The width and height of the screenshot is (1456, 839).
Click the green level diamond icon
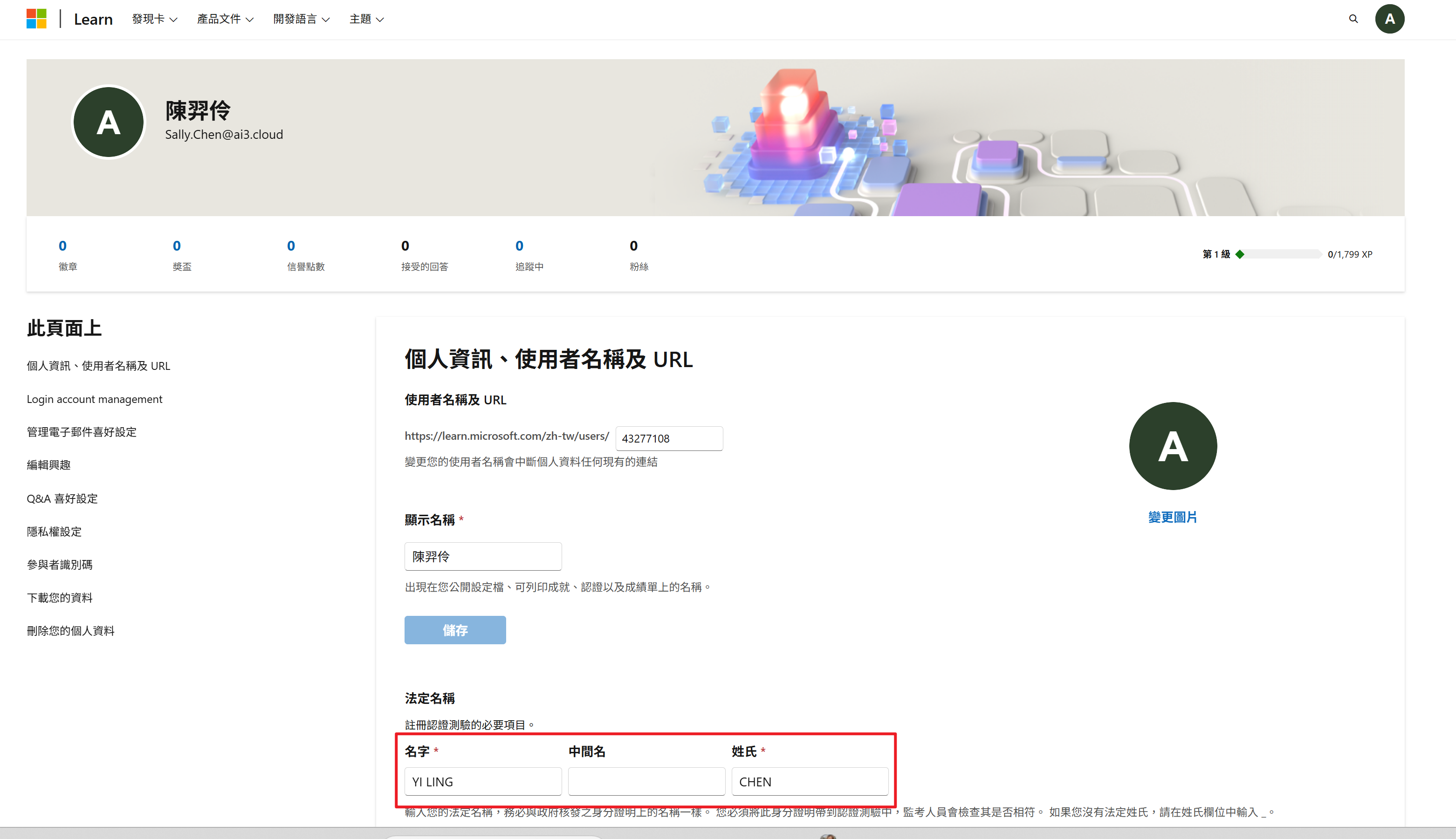(x=1240, y=254)
